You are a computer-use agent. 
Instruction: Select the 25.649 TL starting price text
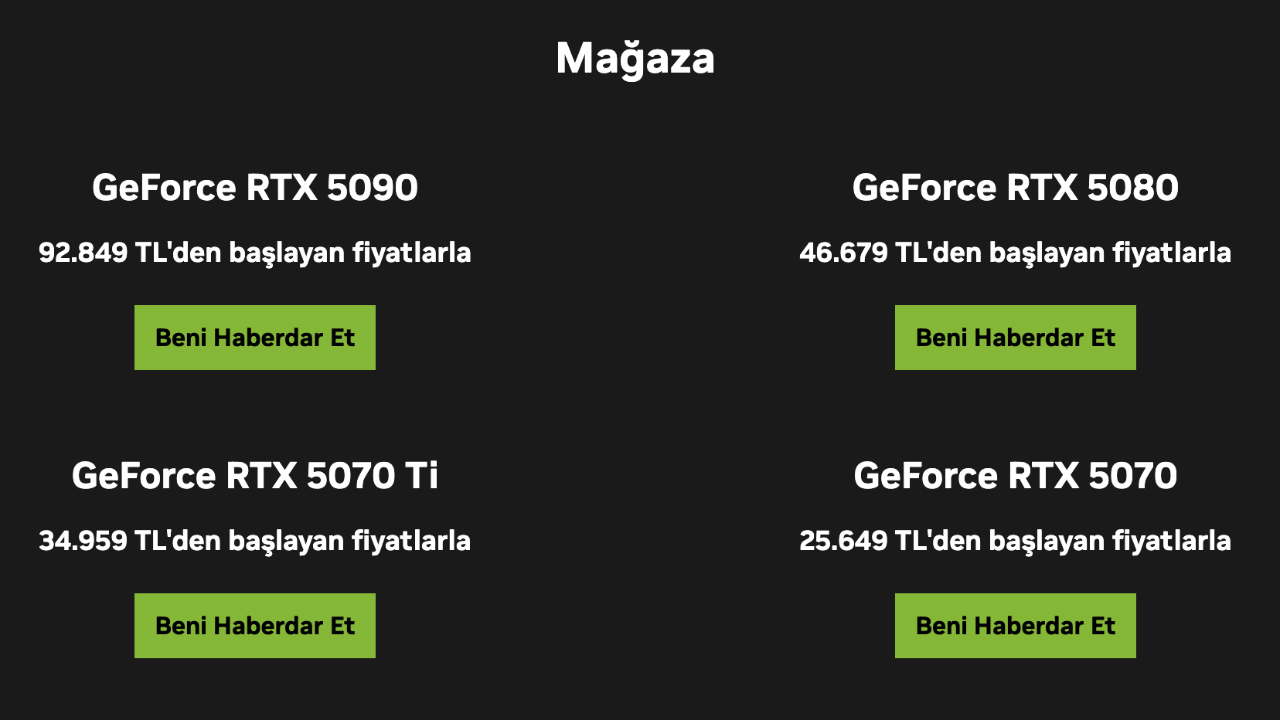coord(1015,541)
